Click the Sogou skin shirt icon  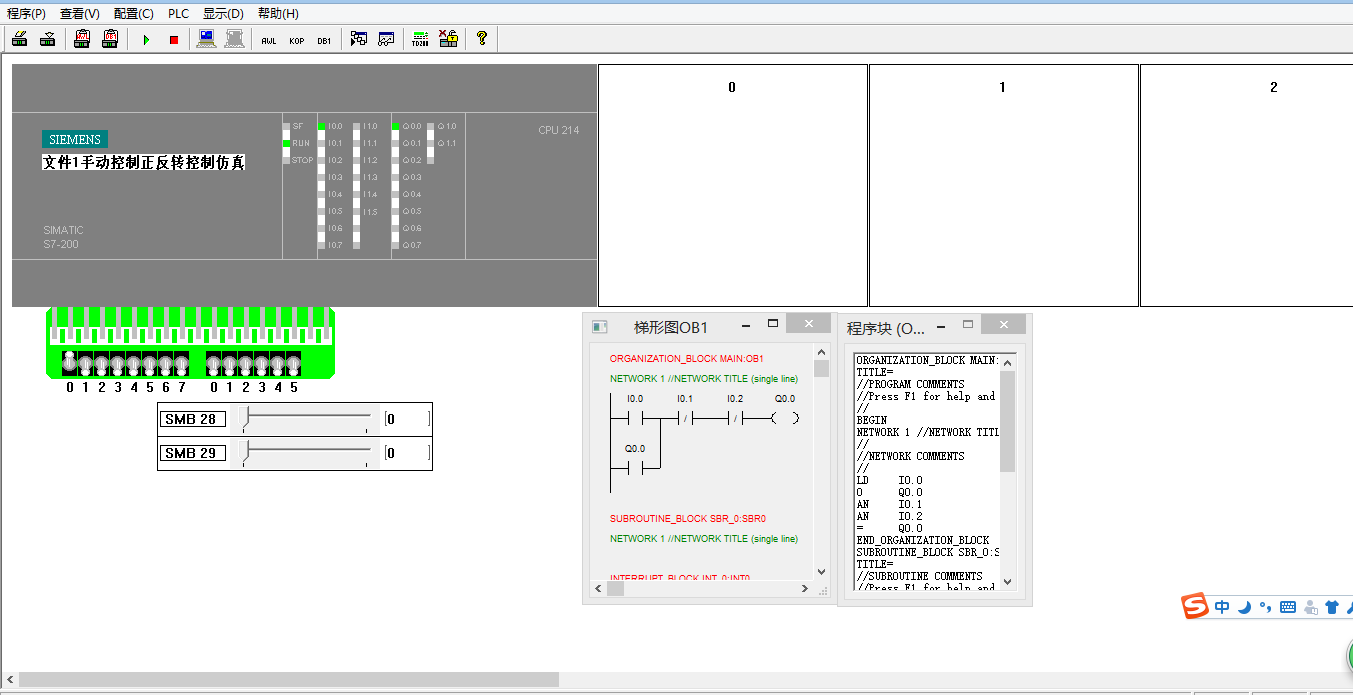pyautogui.click(x=1331, y=607)
